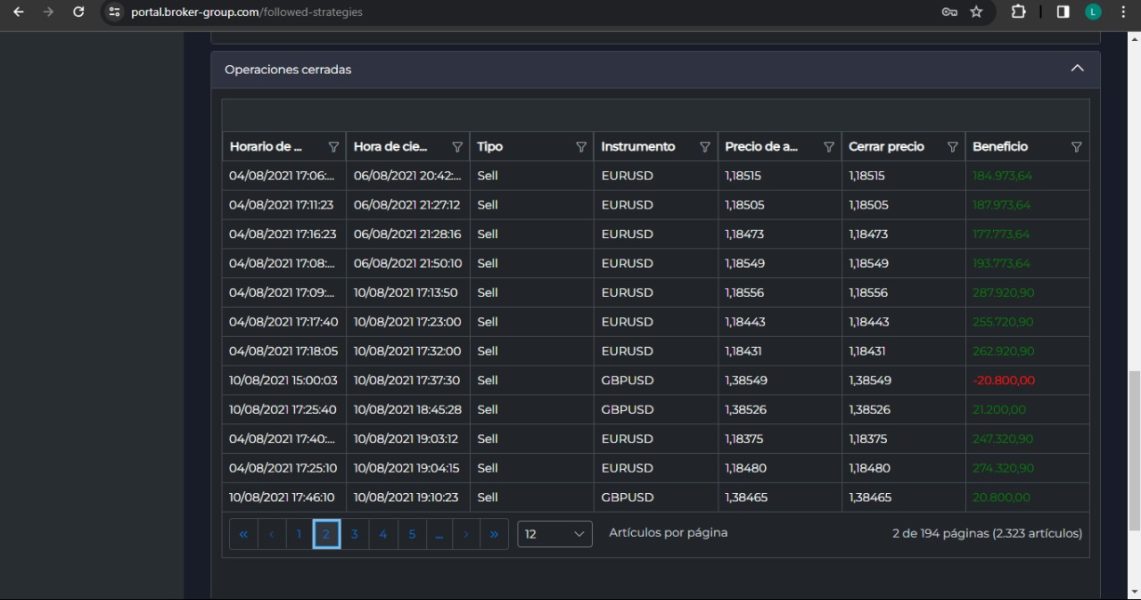Reload the current page
Viewport: 1141px width, 600px height.
[x=78, y=12]
